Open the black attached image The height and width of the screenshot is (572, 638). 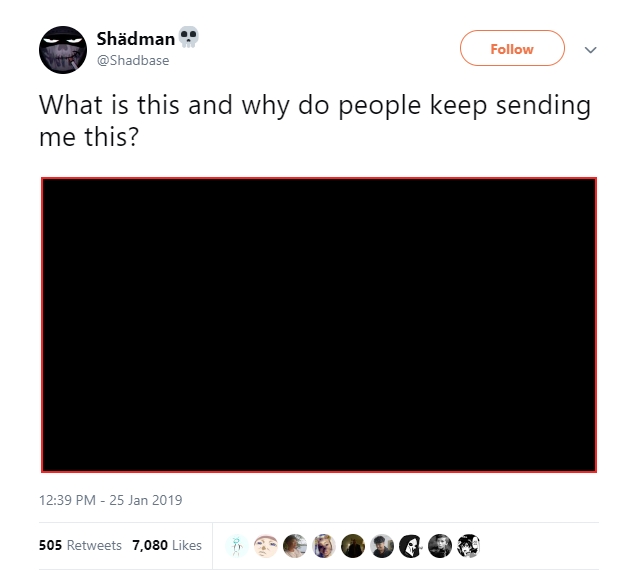319,325
